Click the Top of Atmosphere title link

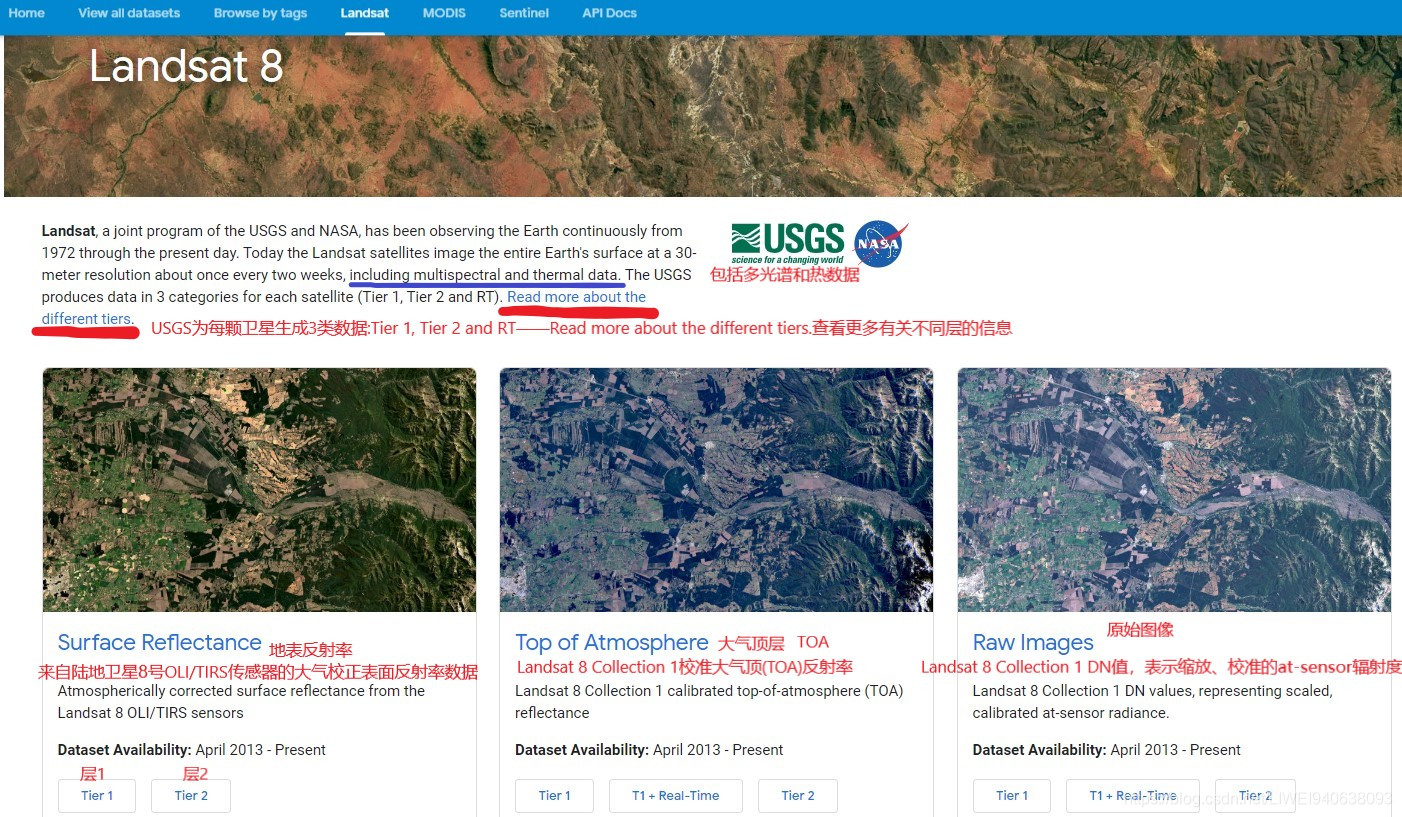point(612,642)
